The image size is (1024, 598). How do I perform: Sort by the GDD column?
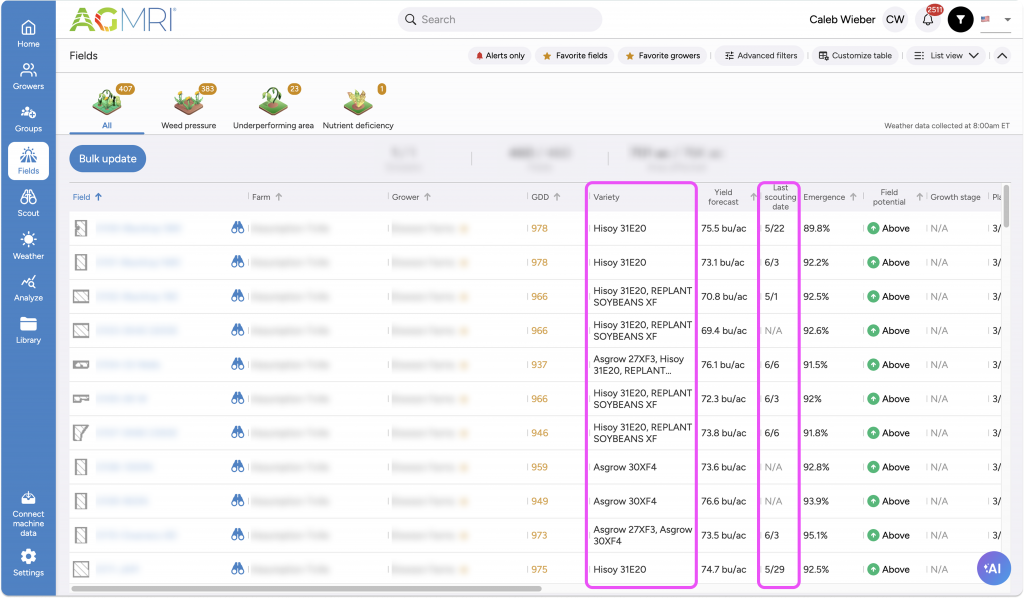tap(545, 197)
